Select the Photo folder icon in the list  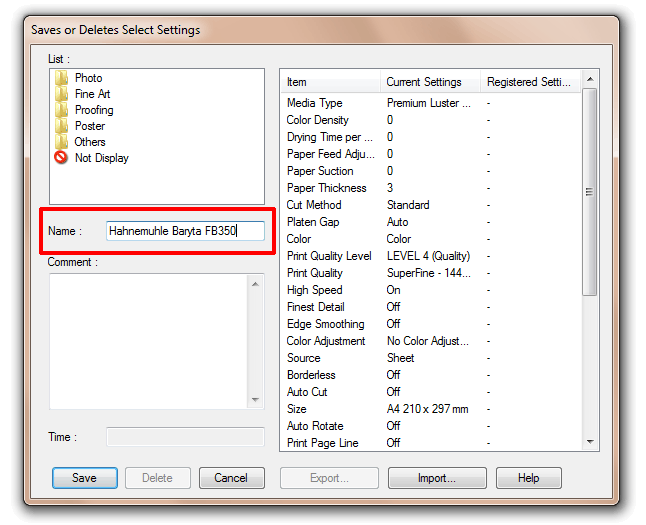coord(61,78)
